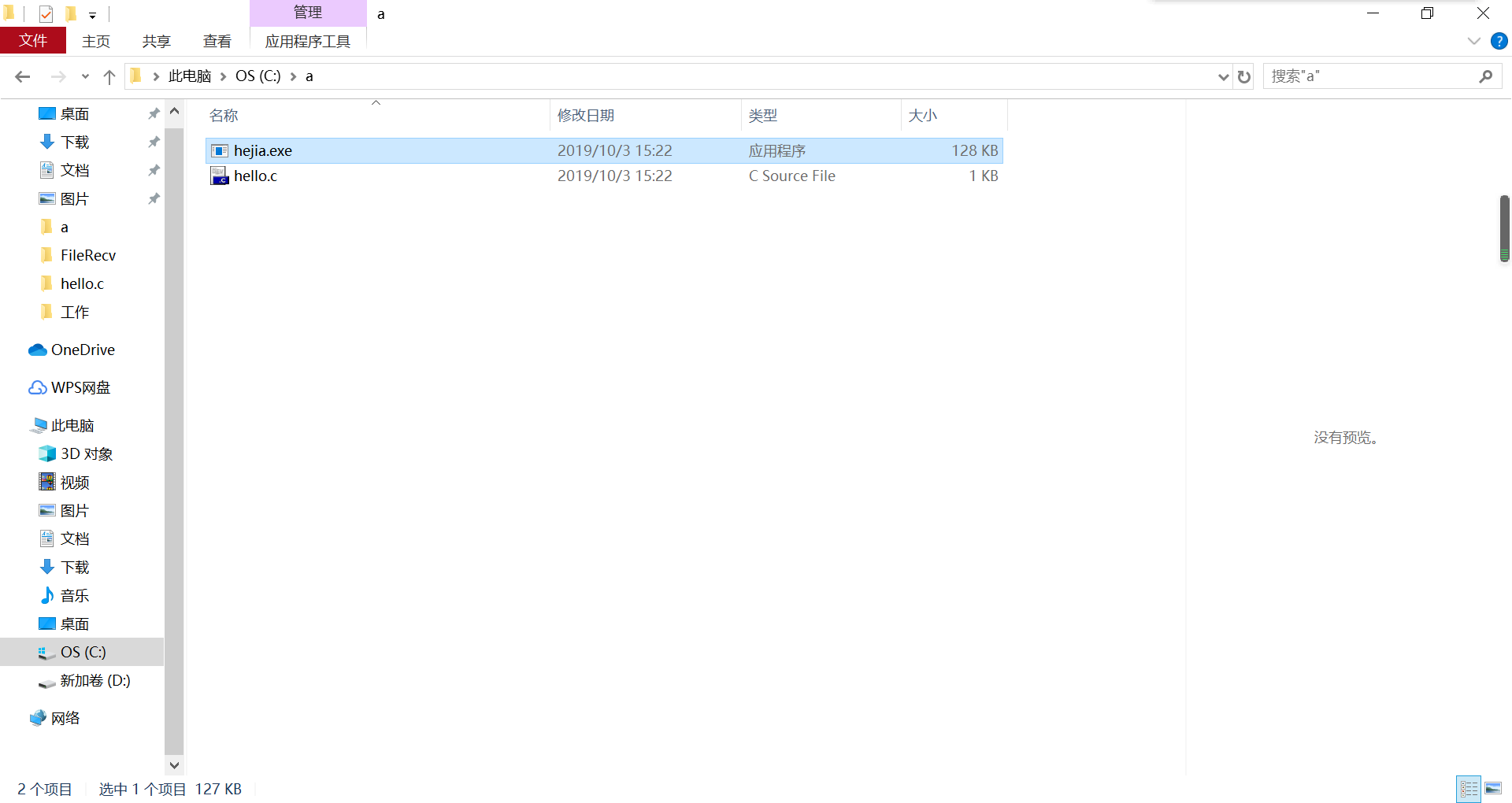
Task: Click the 此电脑 computer icon in sidebar
Action: (38, 426)
